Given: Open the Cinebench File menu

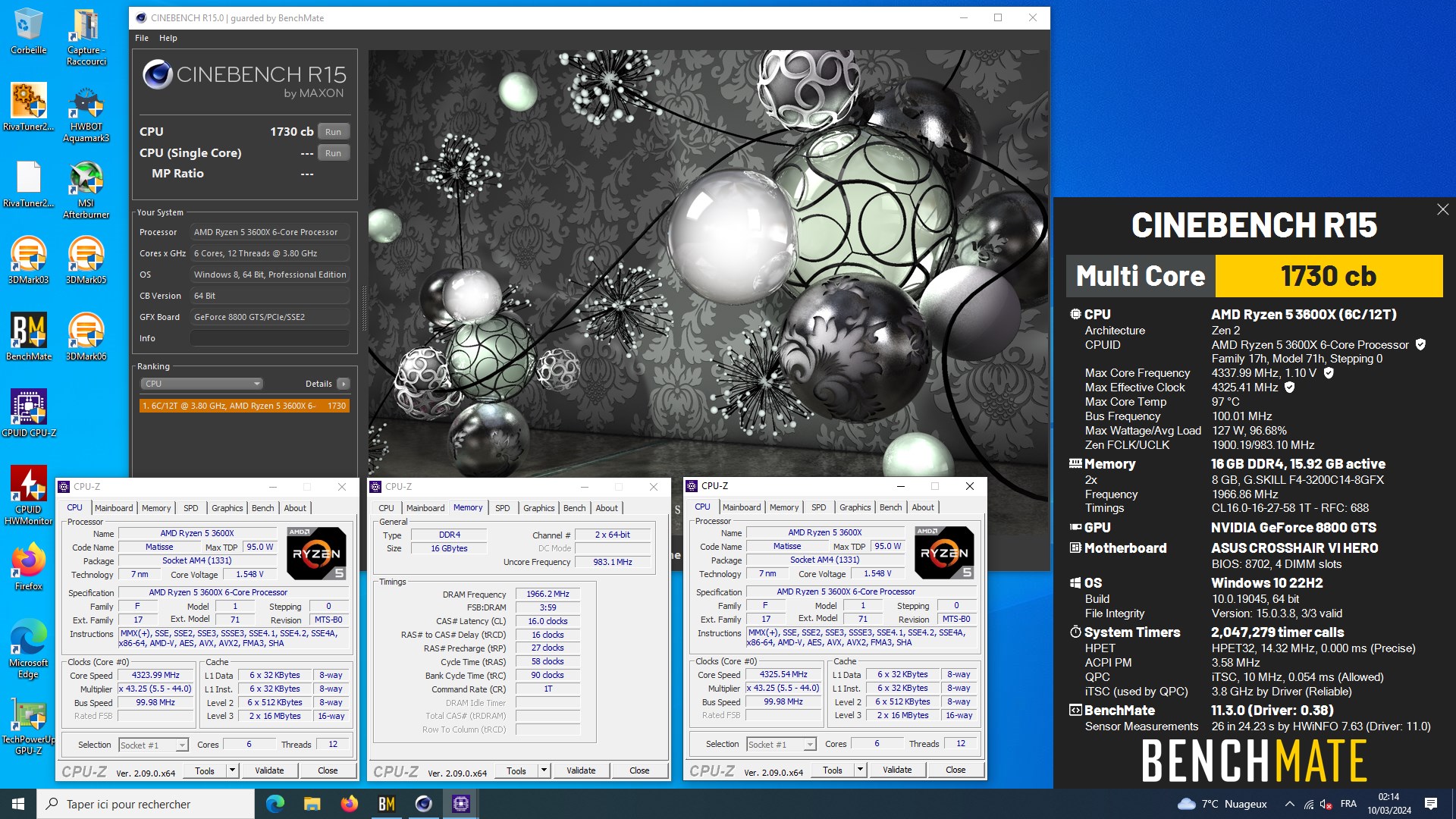Looking at the screenshot, I should click(142, 38).
